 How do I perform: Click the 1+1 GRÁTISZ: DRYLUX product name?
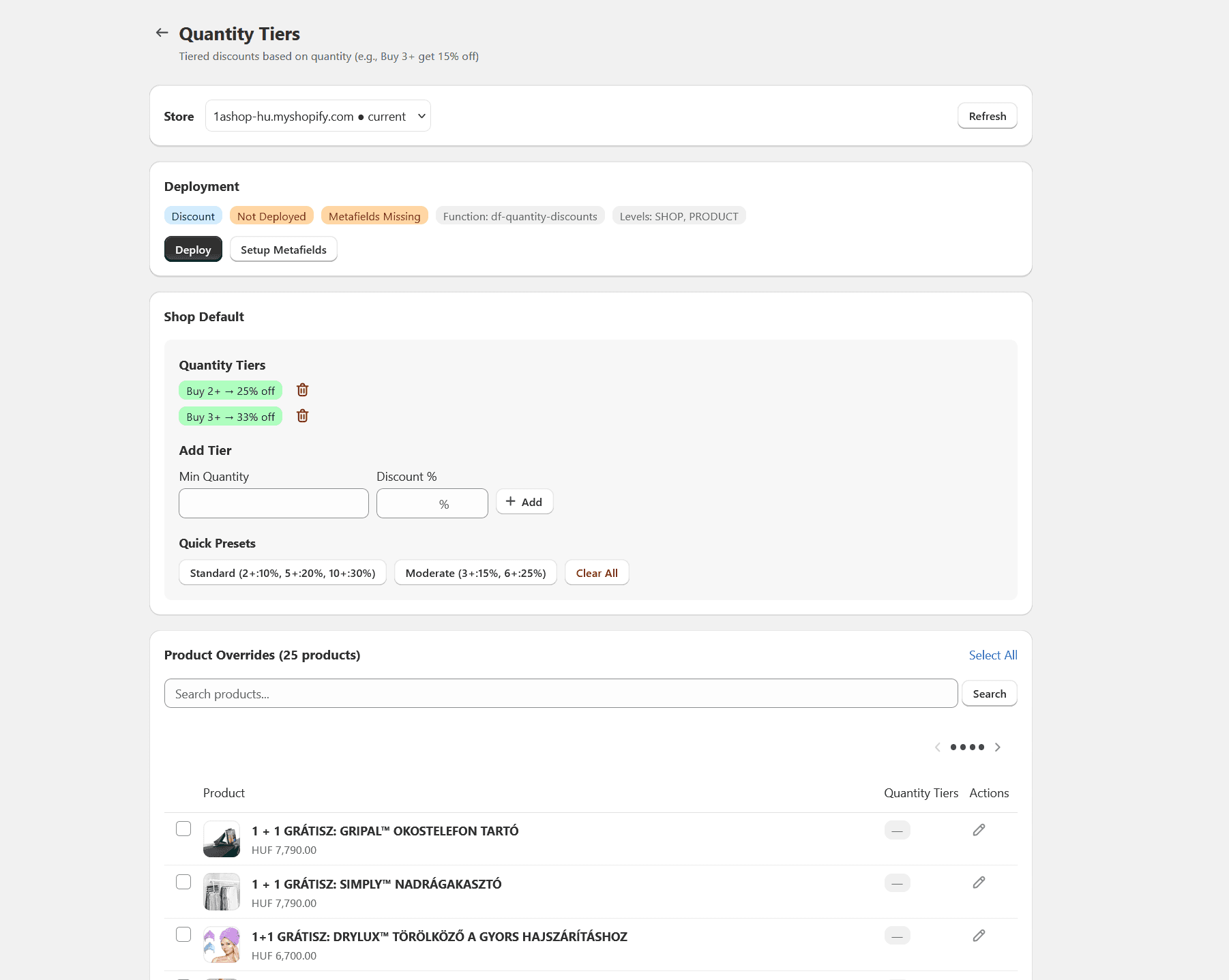point(439,936)
